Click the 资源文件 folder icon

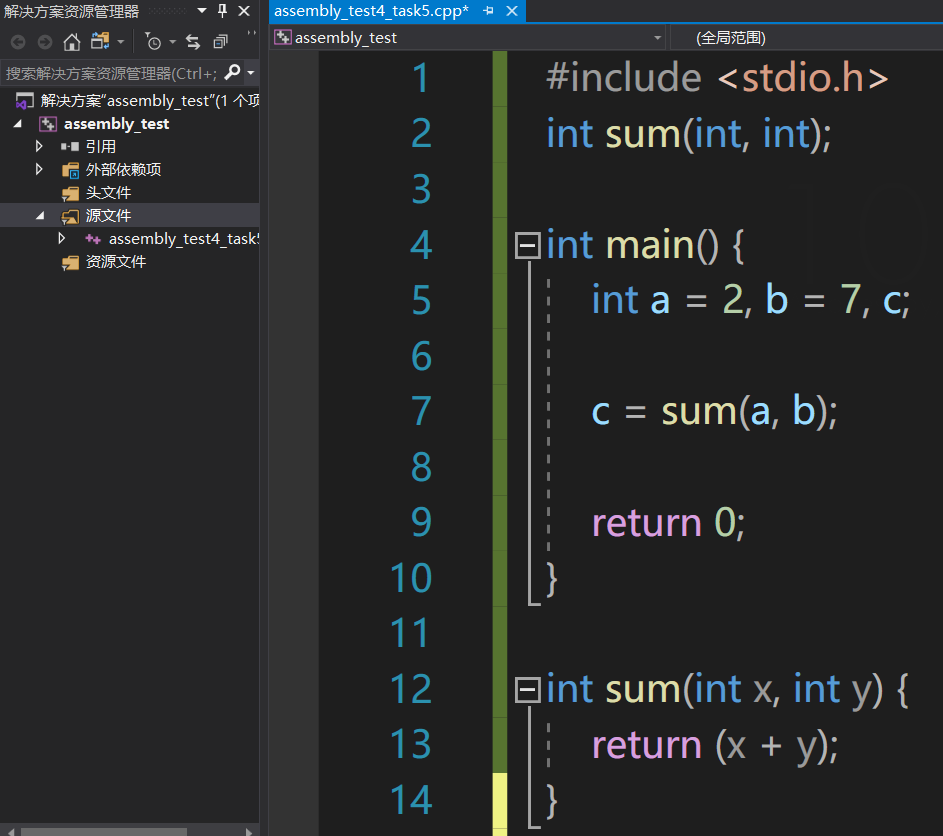[70, 262]
